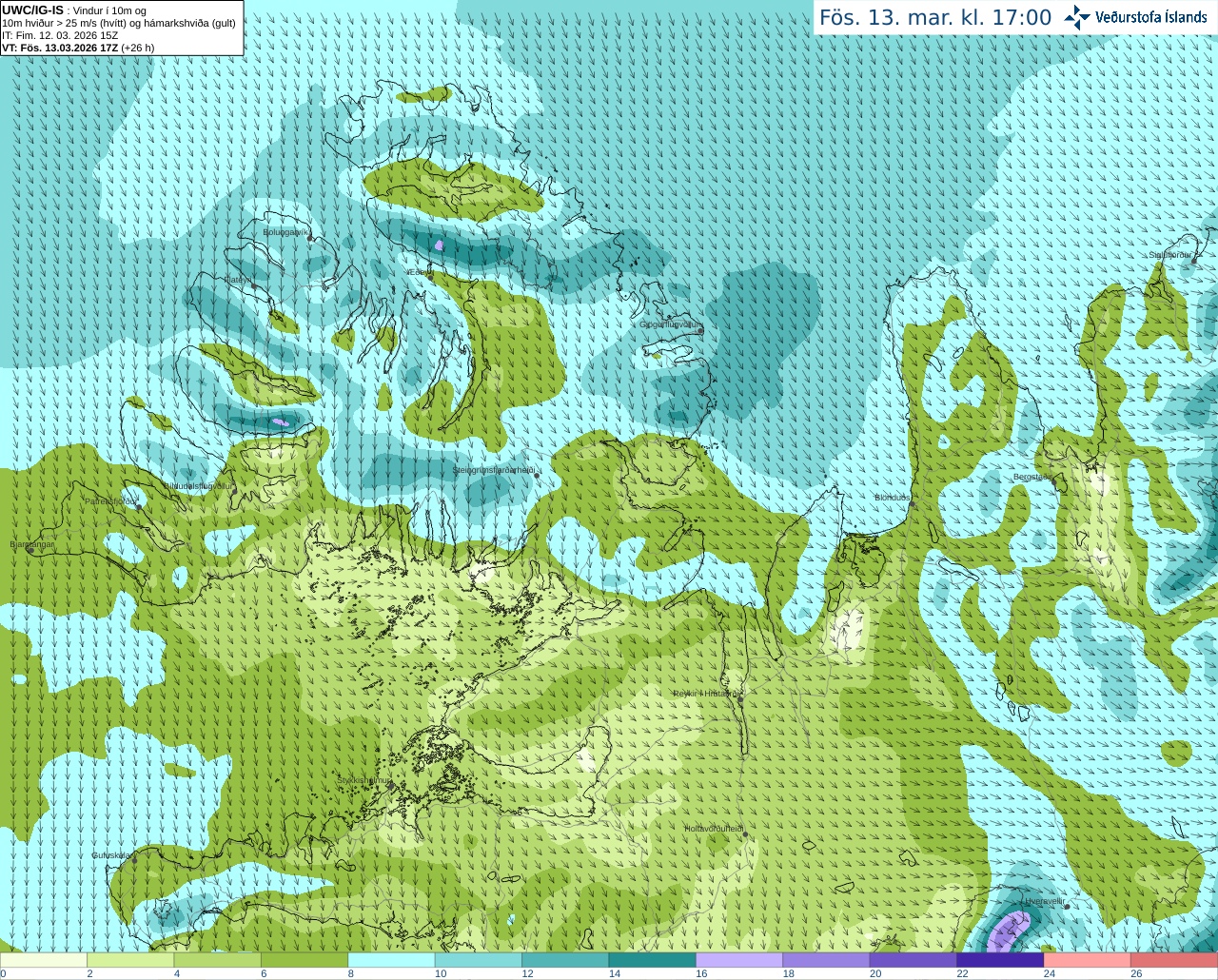This screenshot has height=980, width=1218.
Task: Click the Gufuskálar station label
Action: click(x=111, y=855)
